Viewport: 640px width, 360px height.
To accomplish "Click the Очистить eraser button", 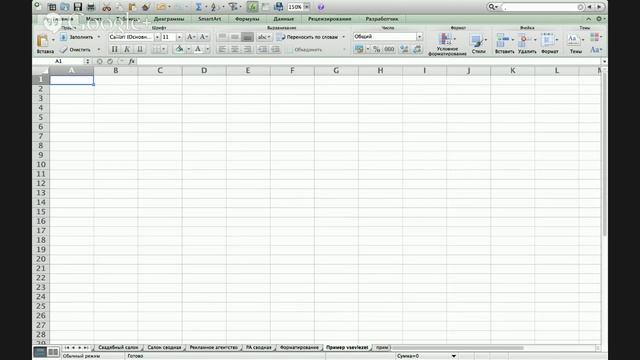I will (x=76, y=49).
